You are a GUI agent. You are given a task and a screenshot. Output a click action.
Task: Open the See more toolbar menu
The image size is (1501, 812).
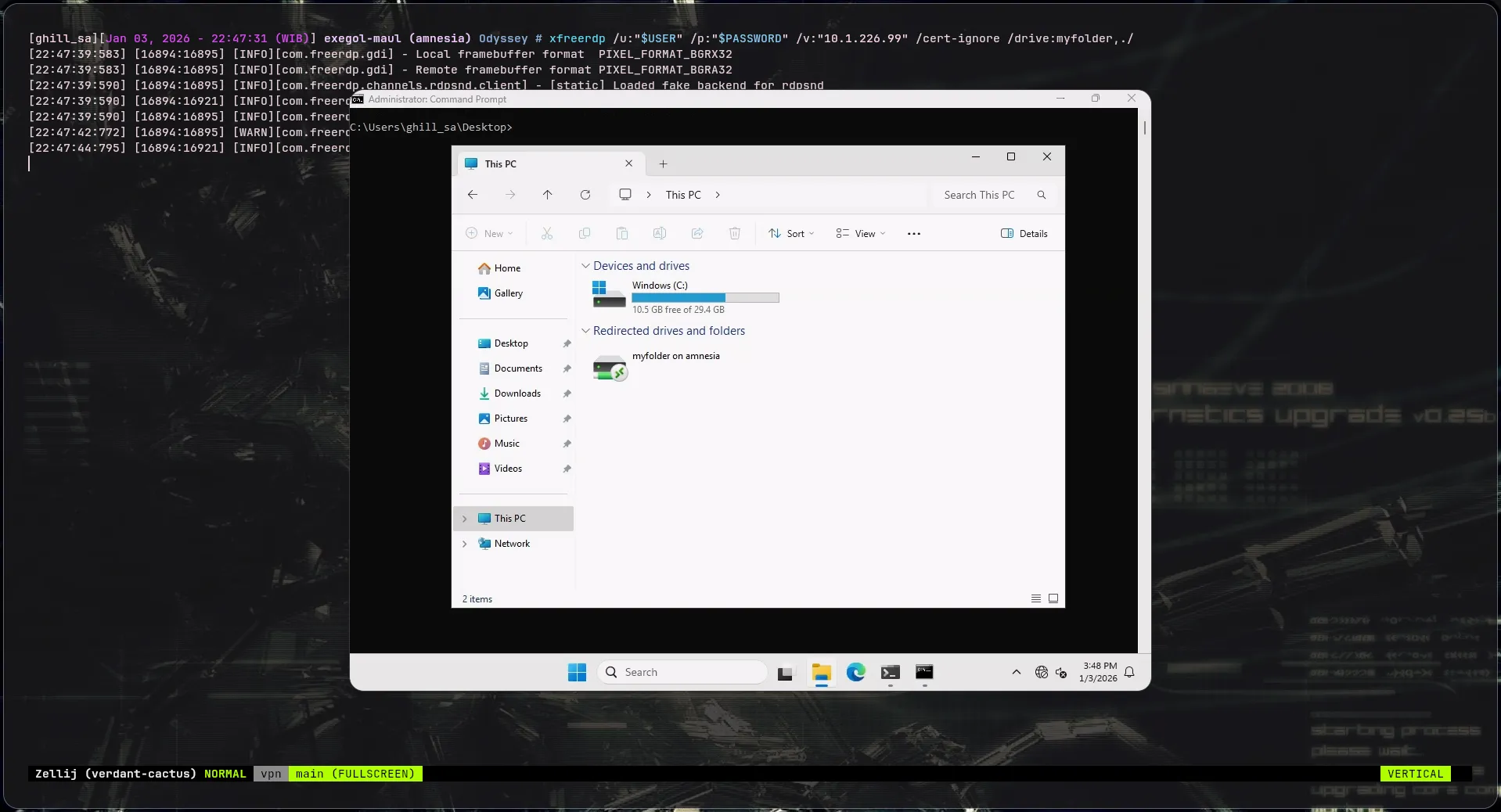coord(913,233)
